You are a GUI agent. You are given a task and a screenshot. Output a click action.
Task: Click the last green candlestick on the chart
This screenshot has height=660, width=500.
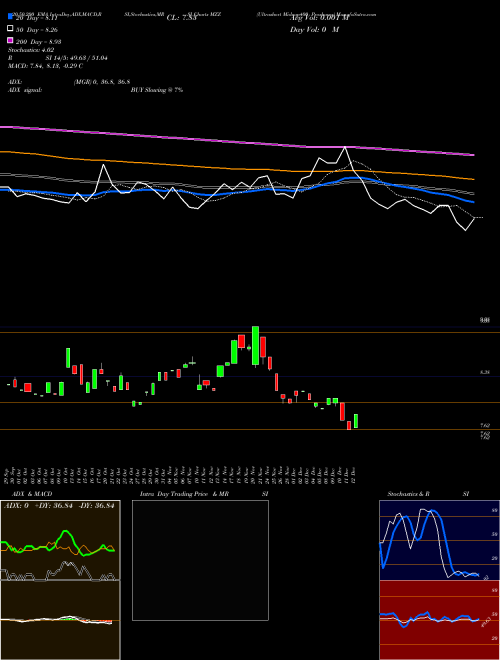pos(356,421)
